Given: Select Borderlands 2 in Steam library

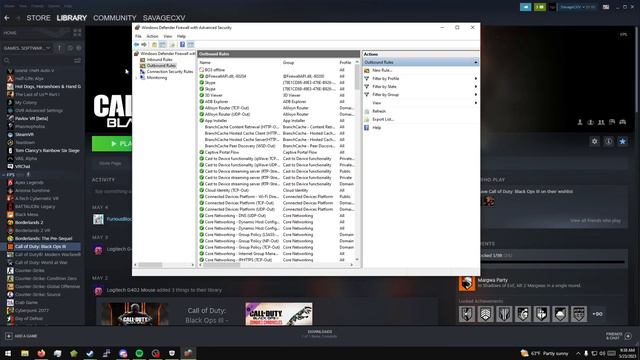Looking at the screenshot, I should tap(29, 222).
